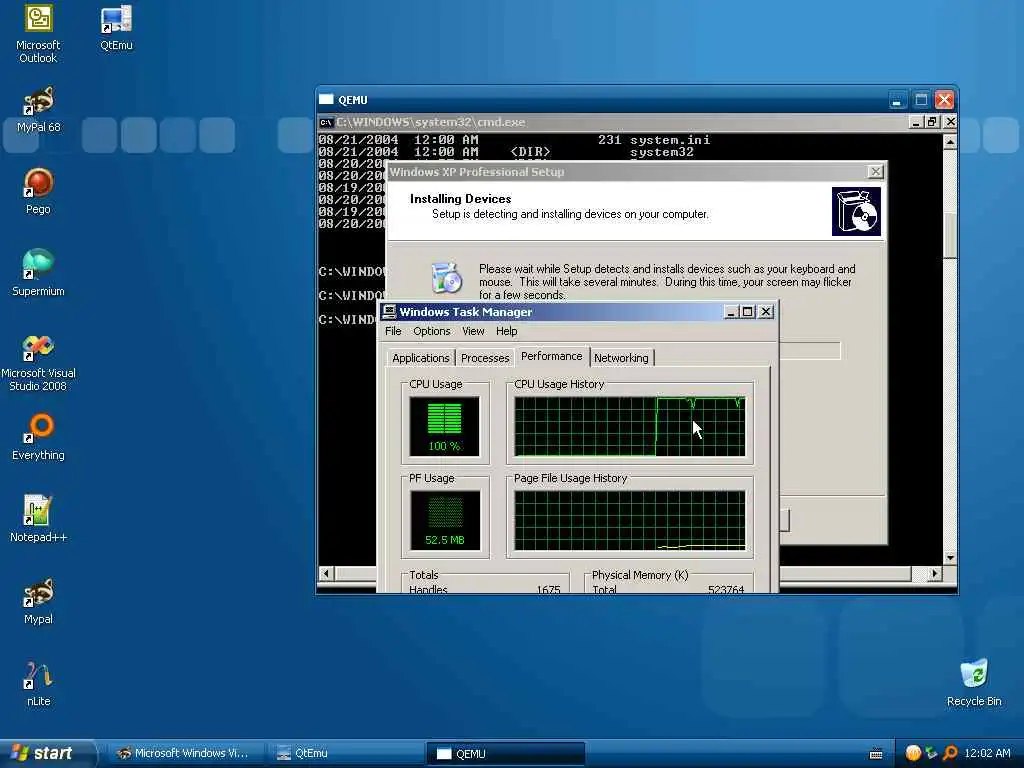Click the QEMU taskbar button
1024x768 pixels.
(505, 753)
